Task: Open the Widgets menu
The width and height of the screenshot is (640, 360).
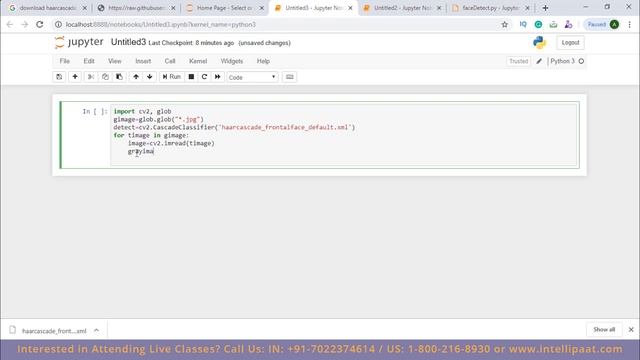Action: 232,61
